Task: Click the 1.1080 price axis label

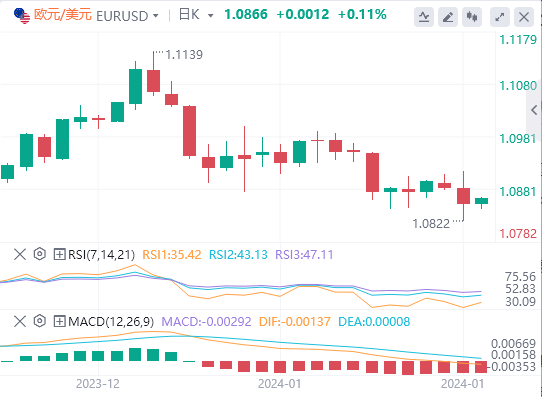Action: click(518, 86)
